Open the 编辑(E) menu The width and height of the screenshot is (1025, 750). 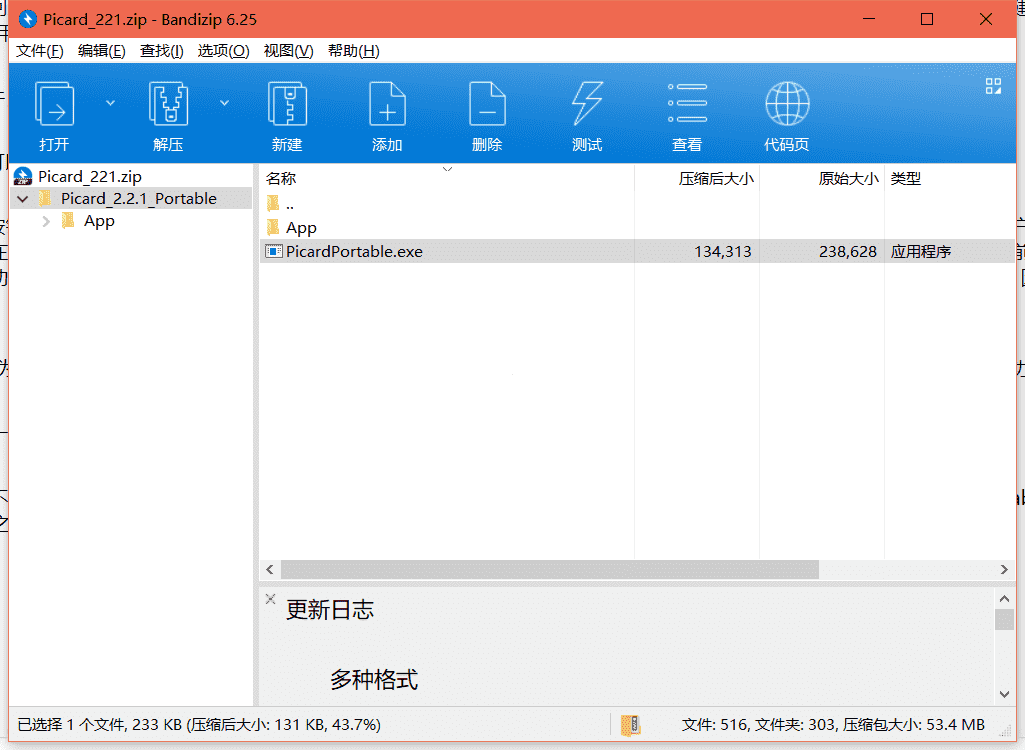pos(101,51)
